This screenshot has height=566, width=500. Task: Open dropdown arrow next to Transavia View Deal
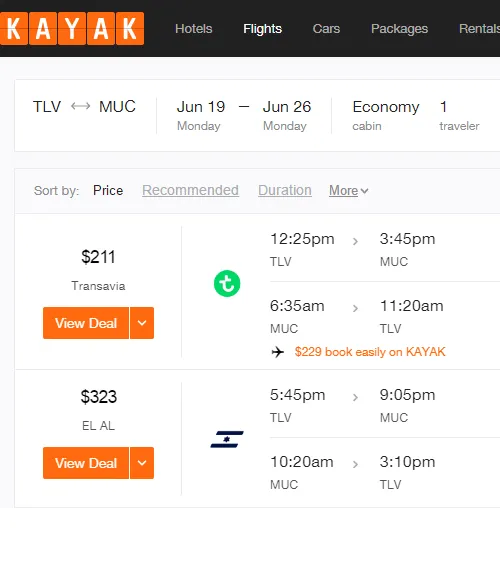coord(142,323)
